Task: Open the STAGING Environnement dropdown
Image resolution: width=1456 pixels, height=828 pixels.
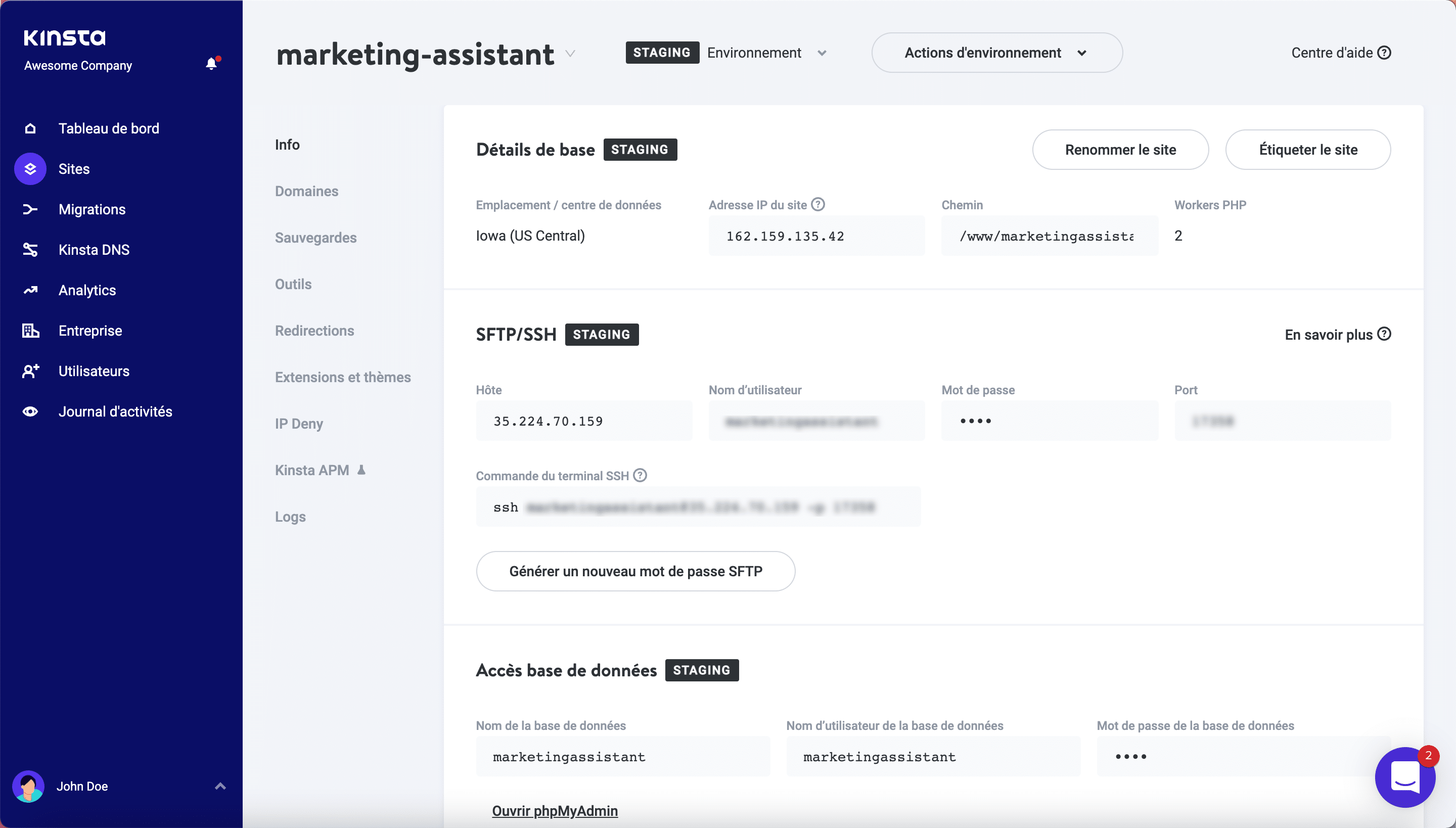Action: click(726, 53)
